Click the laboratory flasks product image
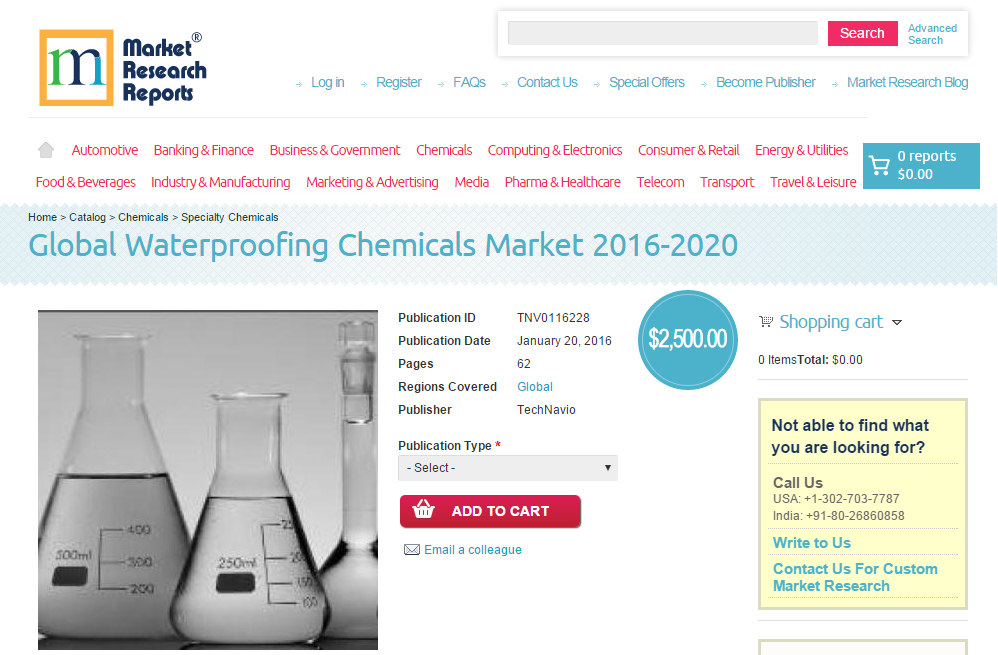Screen dimensions: 998x655 click(207, 480)
